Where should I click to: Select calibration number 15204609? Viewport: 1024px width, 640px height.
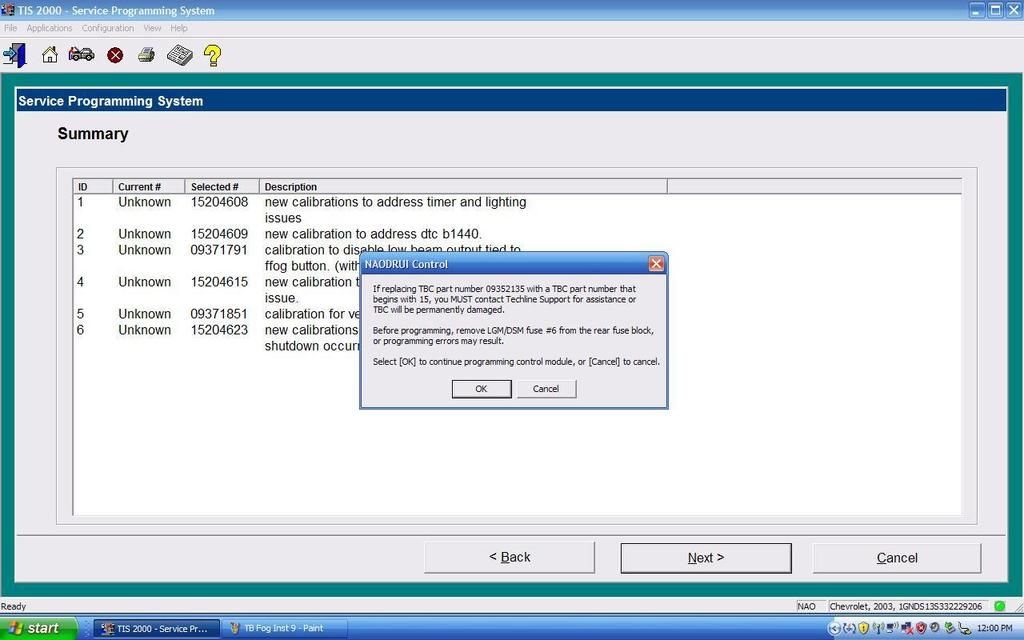pyautogui.click(x=219, y=234)
